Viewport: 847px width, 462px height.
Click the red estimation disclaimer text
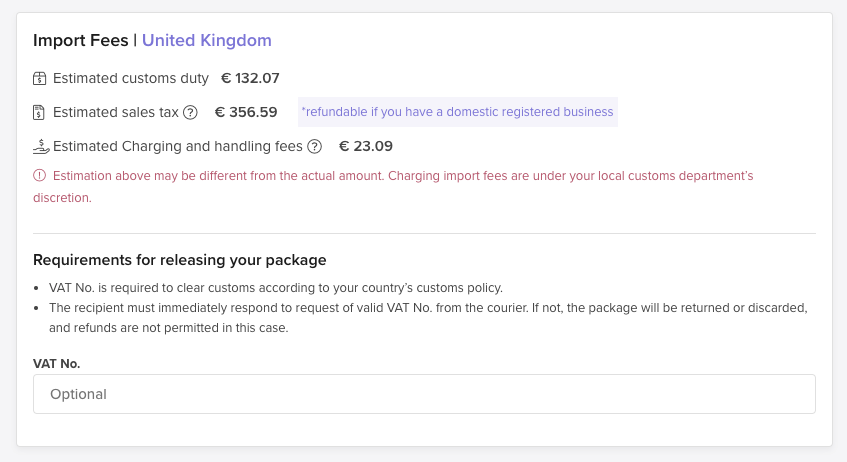point(393,186)
